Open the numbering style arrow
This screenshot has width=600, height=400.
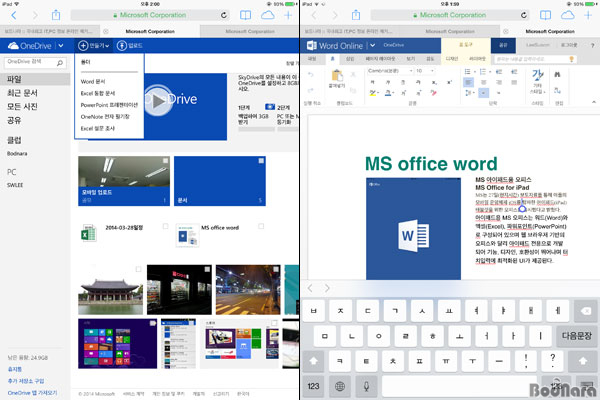490,72
